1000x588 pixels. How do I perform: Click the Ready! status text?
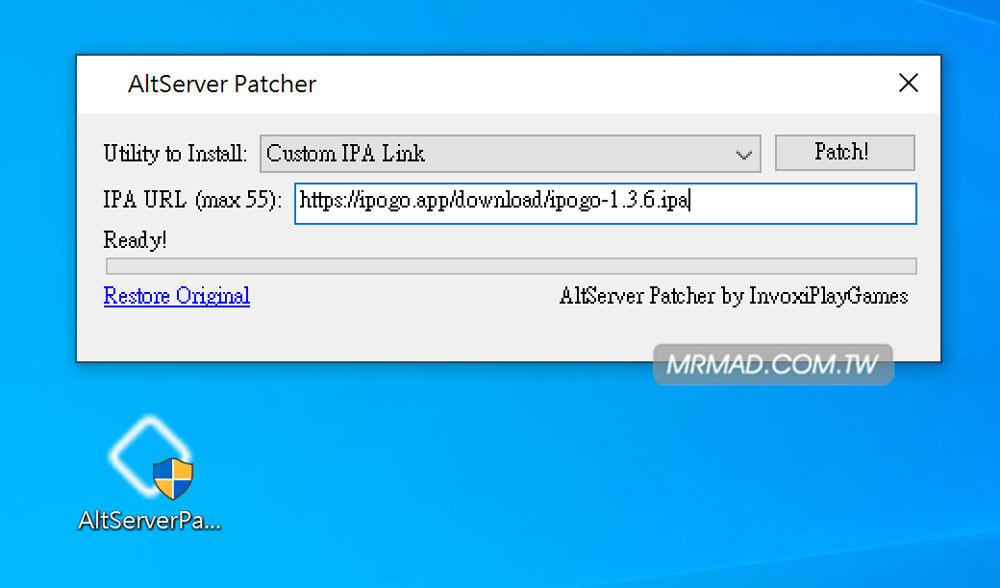[135, 240]
